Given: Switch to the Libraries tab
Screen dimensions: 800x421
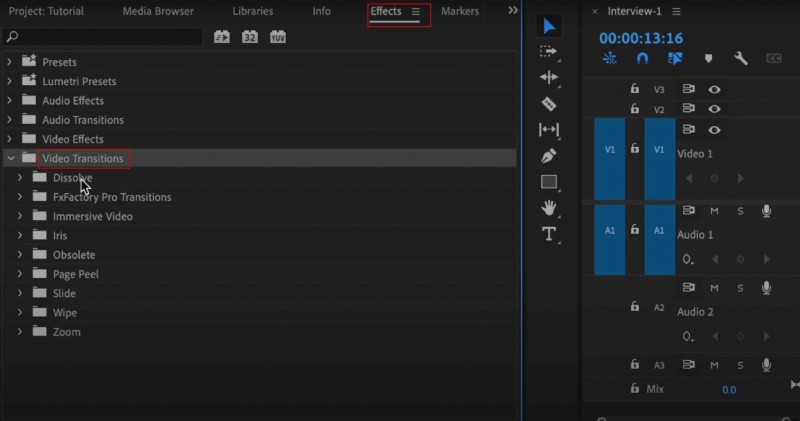Looking at the screenshot, I should pyautogui.click(x=253, y=11).
